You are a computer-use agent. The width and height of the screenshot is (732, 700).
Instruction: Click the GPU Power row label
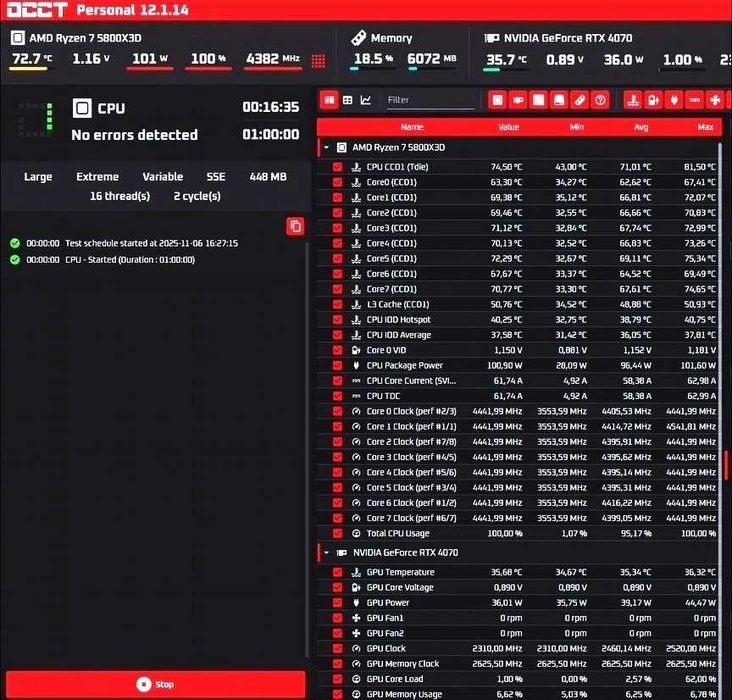[388, 602]
